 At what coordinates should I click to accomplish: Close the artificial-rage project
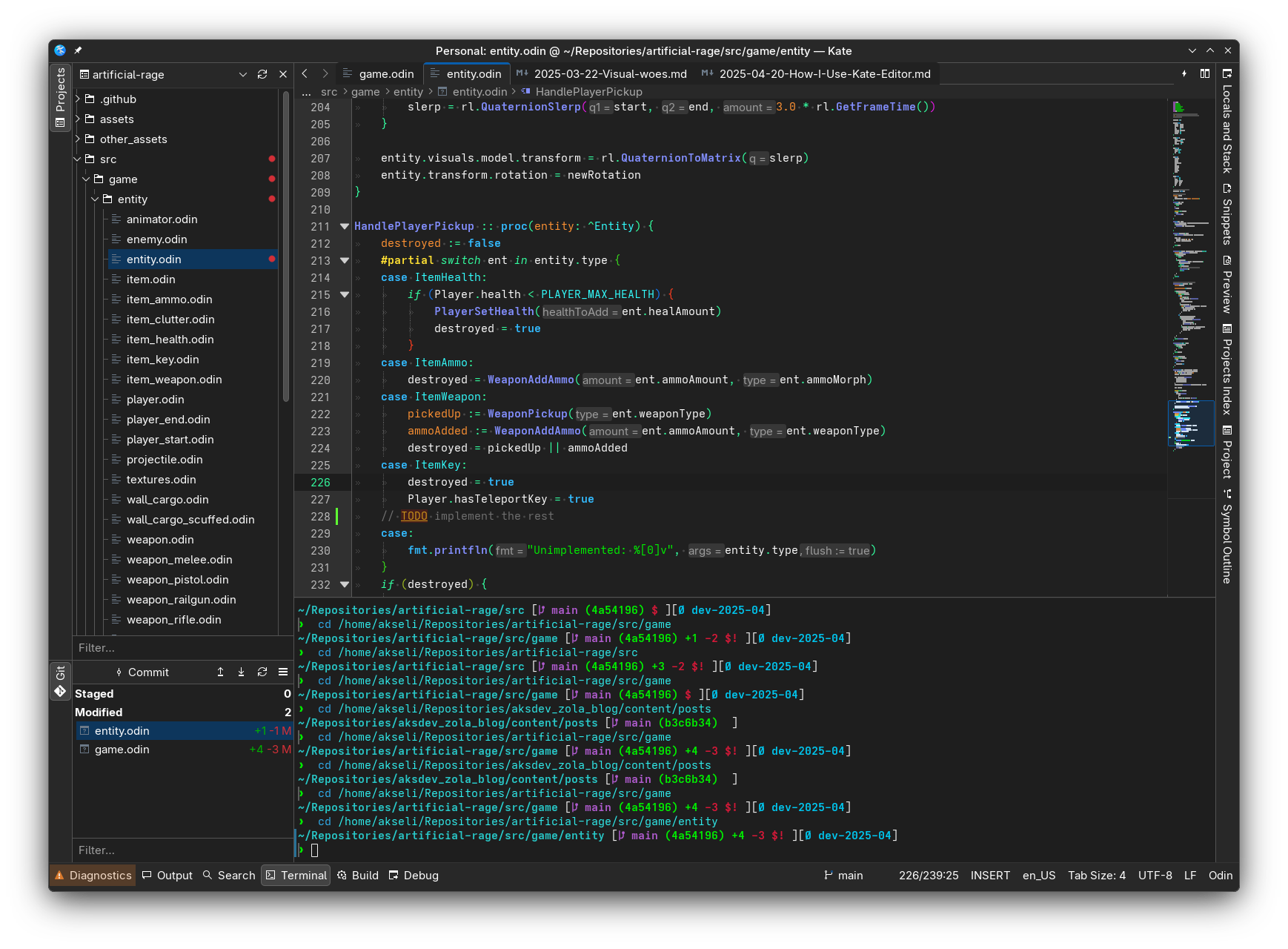click(283, 74)
